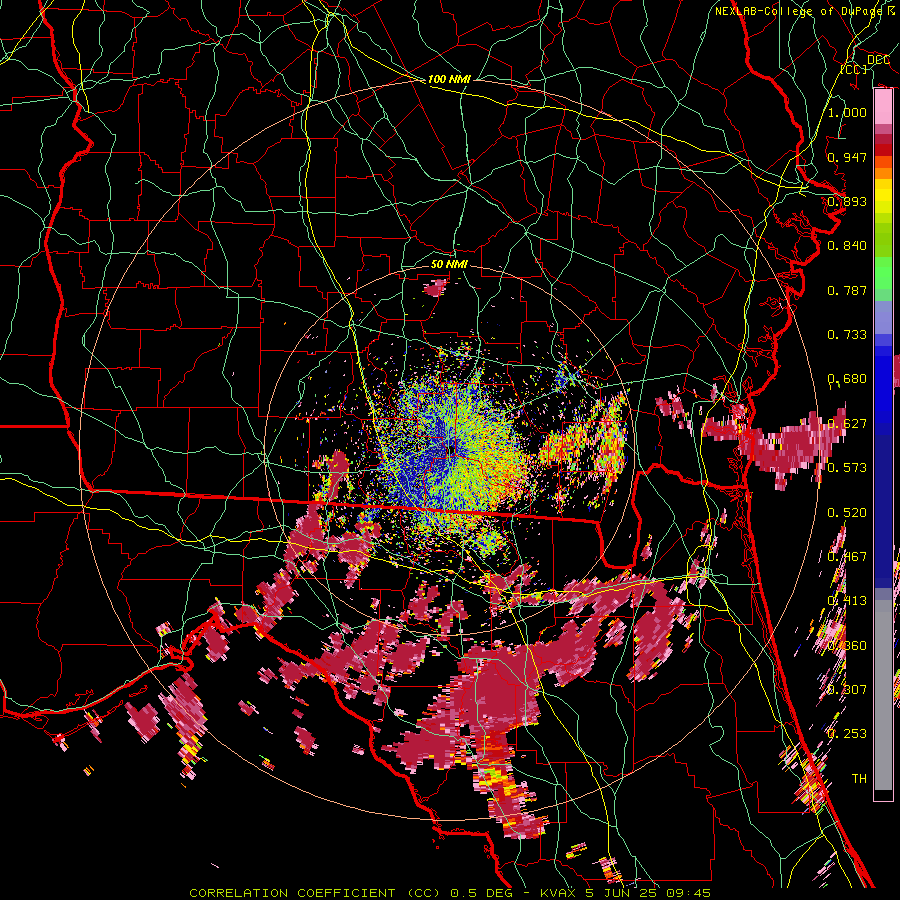Click the 0.947 scale value

click(847, 157)
